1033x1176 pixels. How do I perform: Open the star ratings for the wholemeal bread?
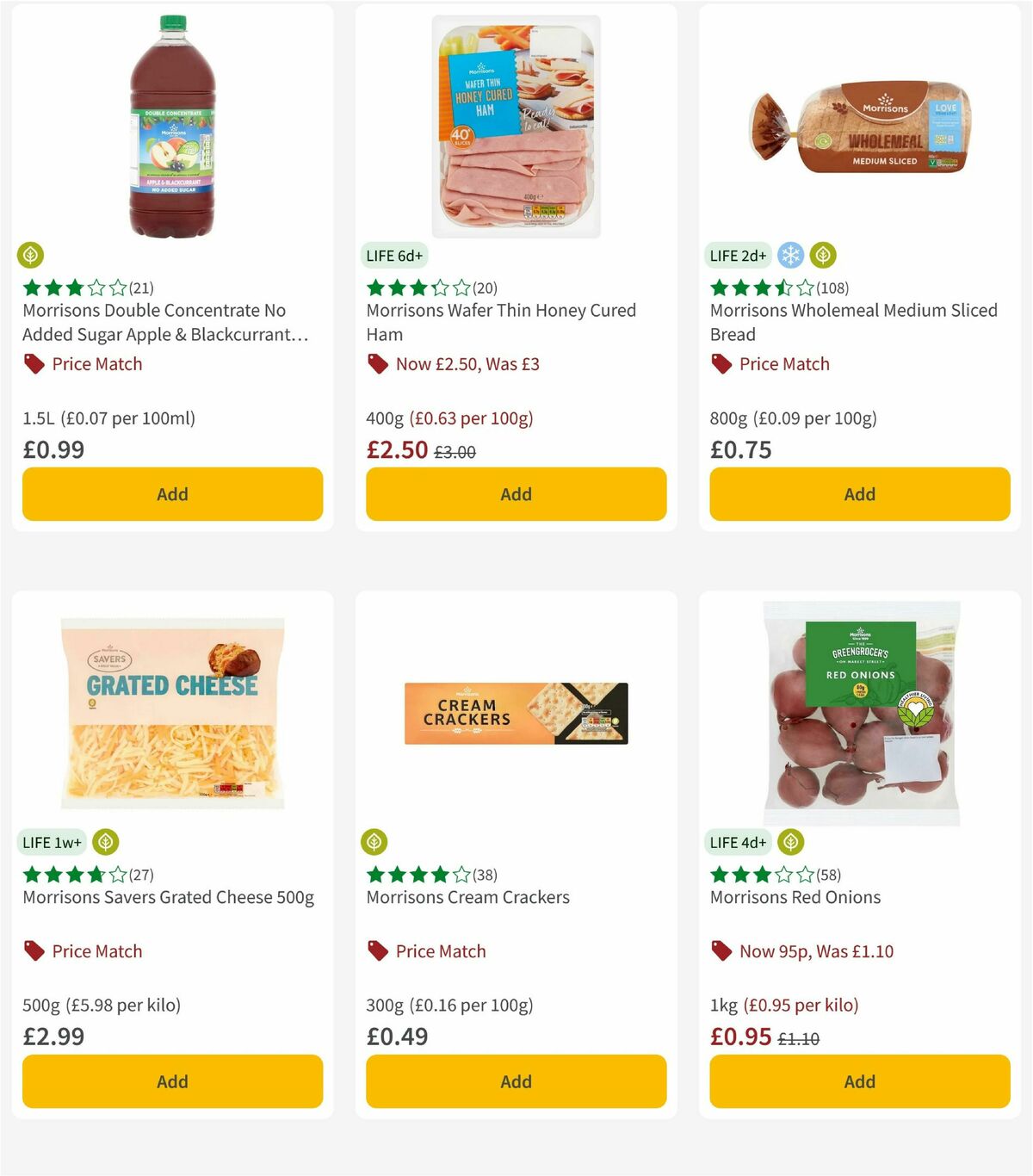coord(756,288)
